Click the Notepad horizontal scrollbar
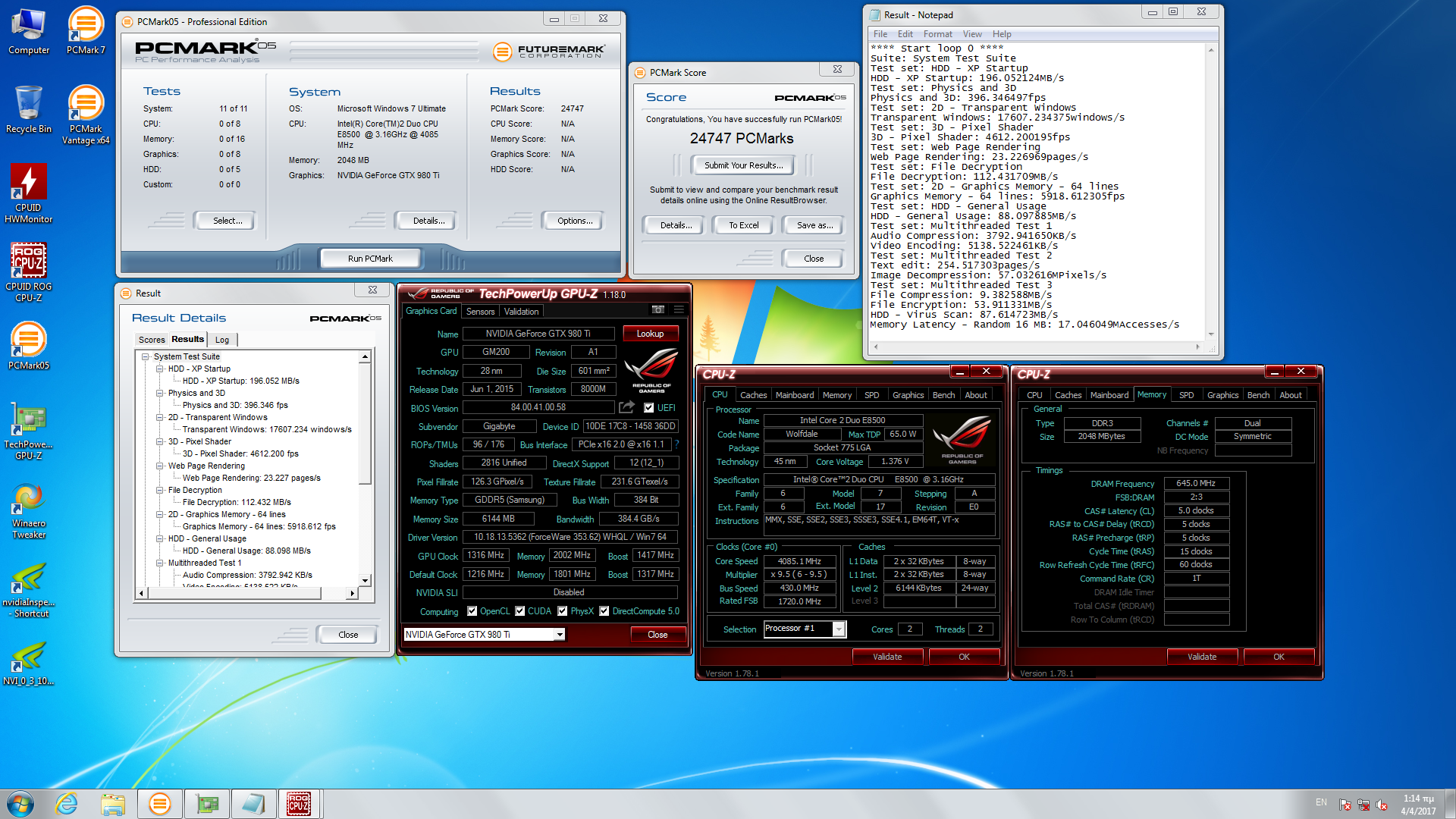Viewport: 1456px width, 819px height. tap(1037, 347)
